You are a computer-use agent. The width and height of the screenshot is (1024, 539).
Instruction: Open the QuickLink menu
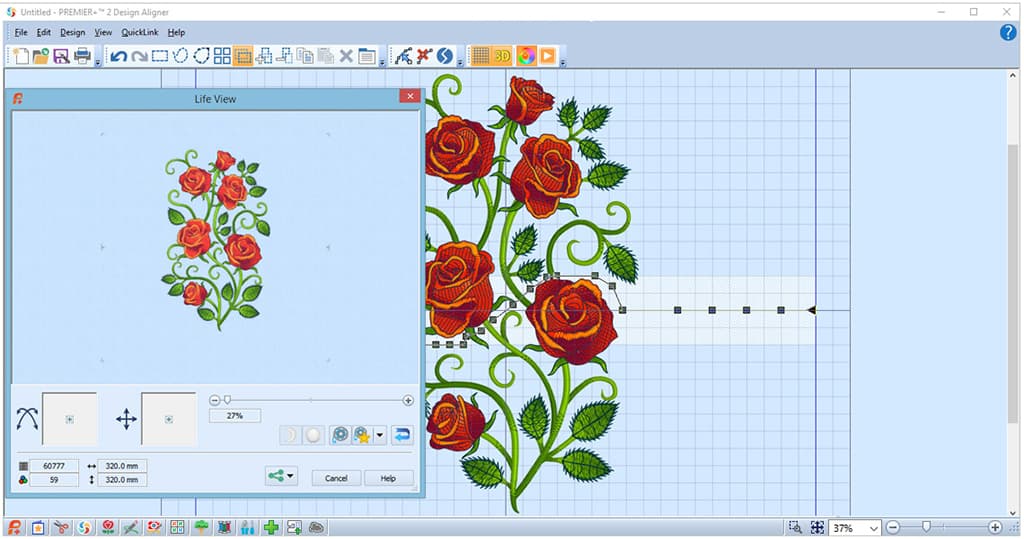140,32
